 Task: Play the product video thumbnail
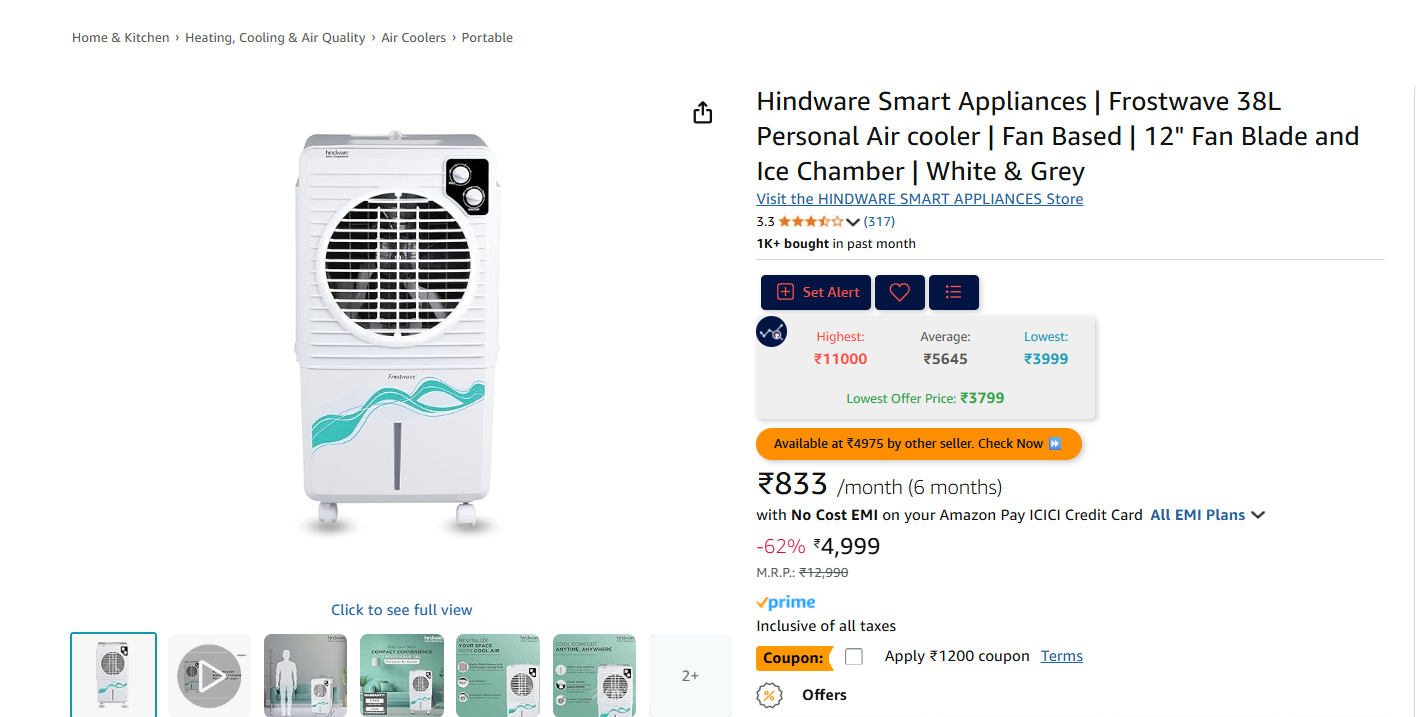[x=209, y=676]
